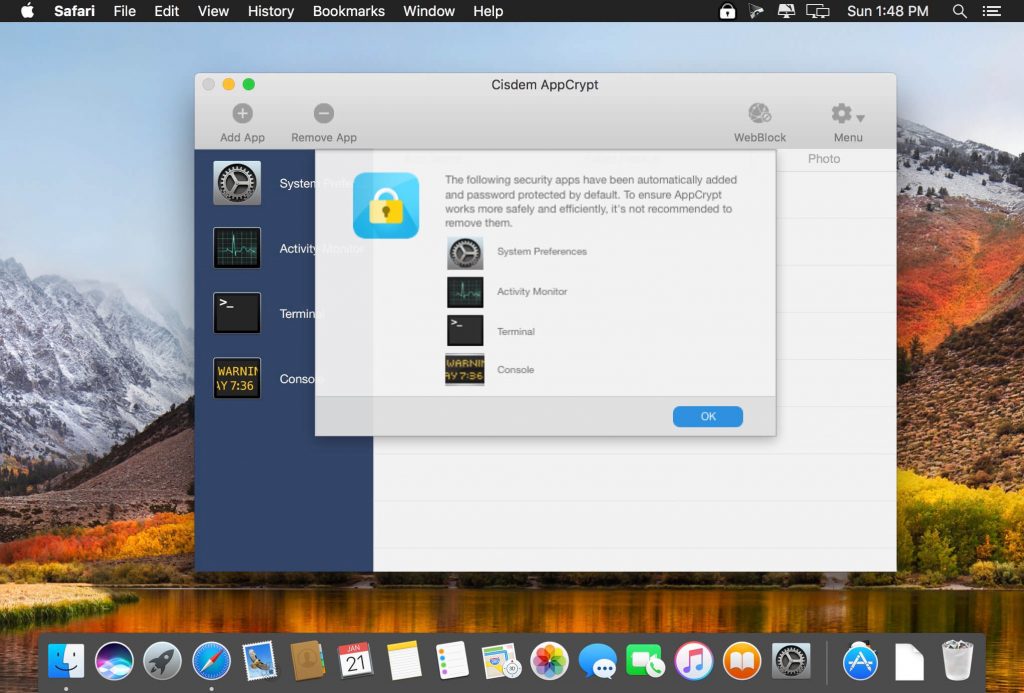Select Console in the sidebar
Viewport: 1024px width, 693px height.
(x=237, y=379)
